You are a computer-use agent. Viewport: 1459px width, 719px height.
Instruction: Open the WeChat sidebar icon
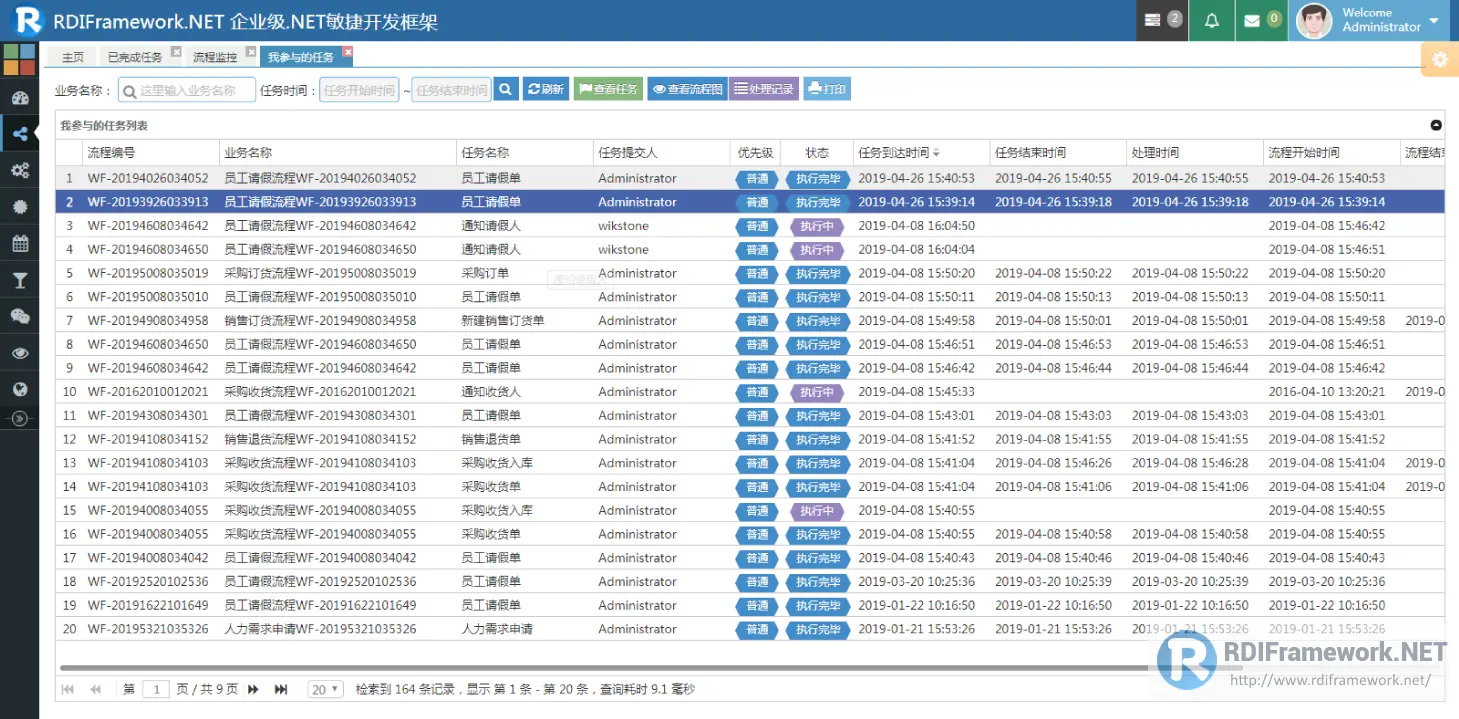[20, 316]
